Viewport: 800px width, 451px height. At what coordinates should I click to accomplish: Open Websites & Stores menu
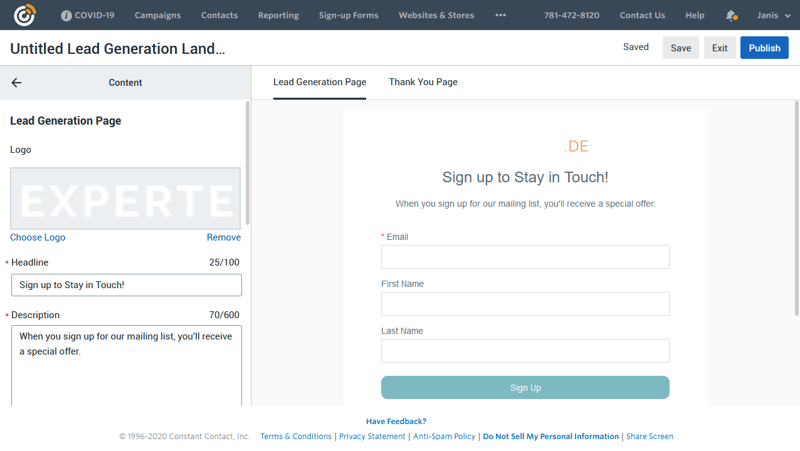tap(436, 15)
